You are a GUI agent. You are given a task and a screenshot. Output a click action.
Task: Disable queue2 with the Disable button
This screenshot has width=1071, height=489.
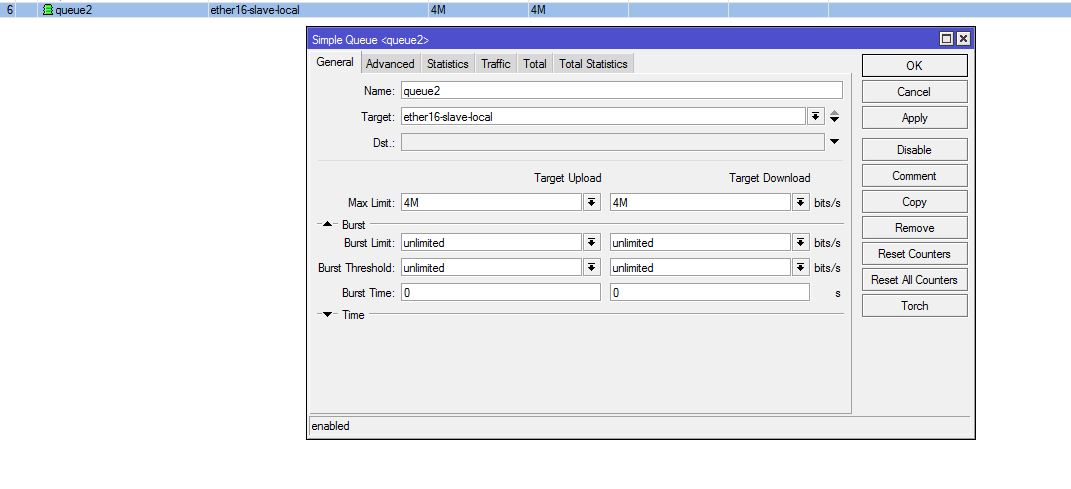point(915,150)
